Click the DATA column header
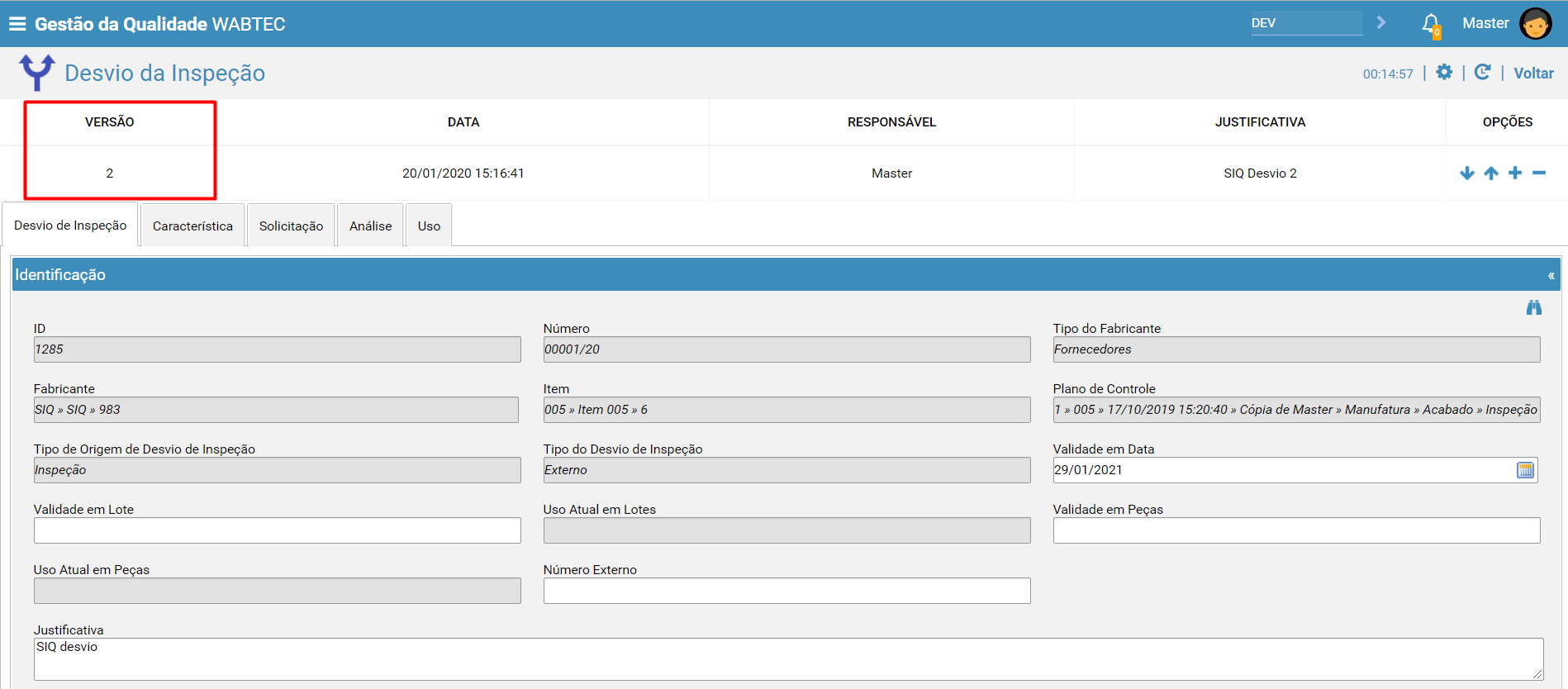 463,122
